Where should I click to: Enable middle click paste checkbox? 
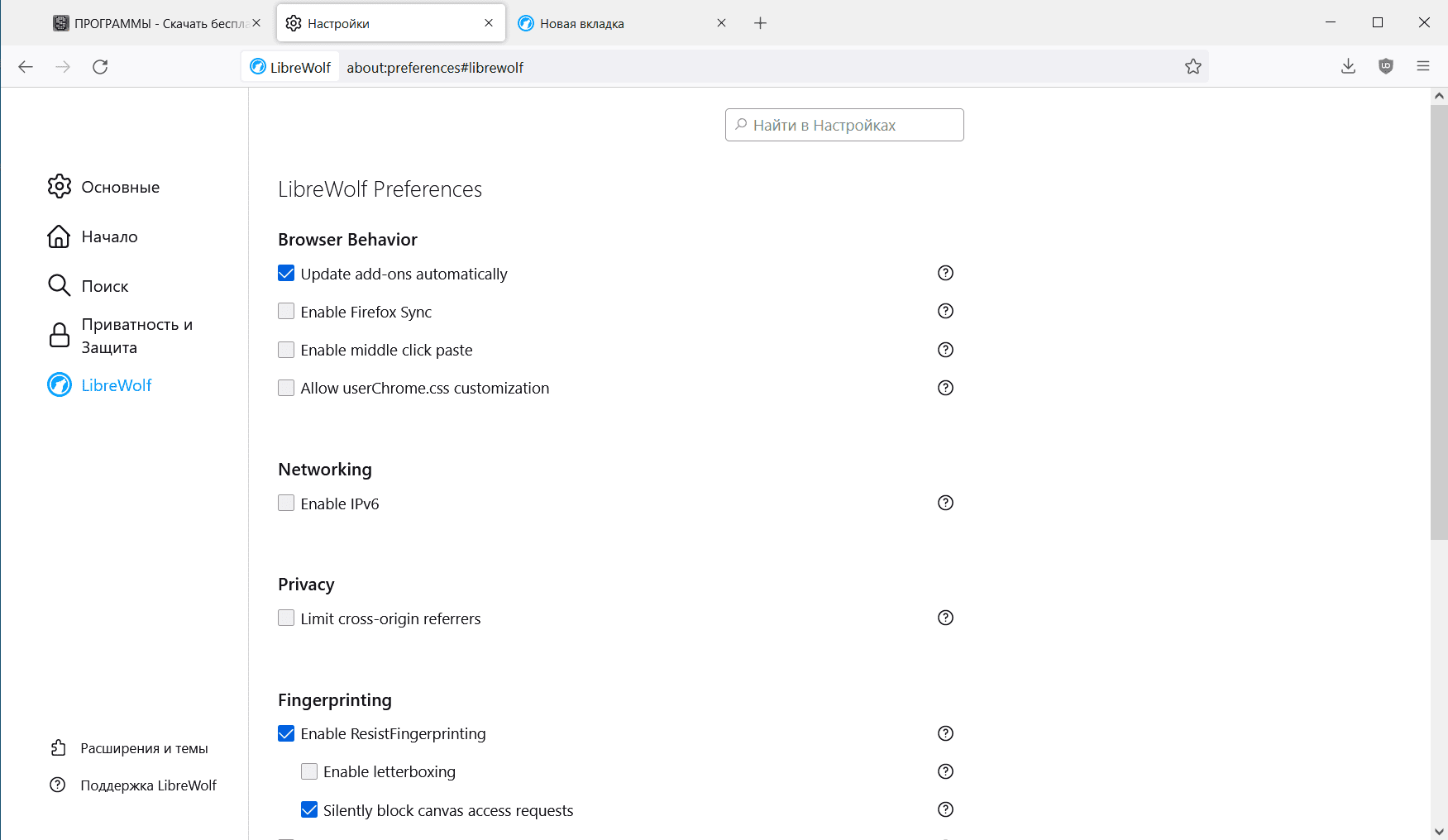[x=286, y=350]
